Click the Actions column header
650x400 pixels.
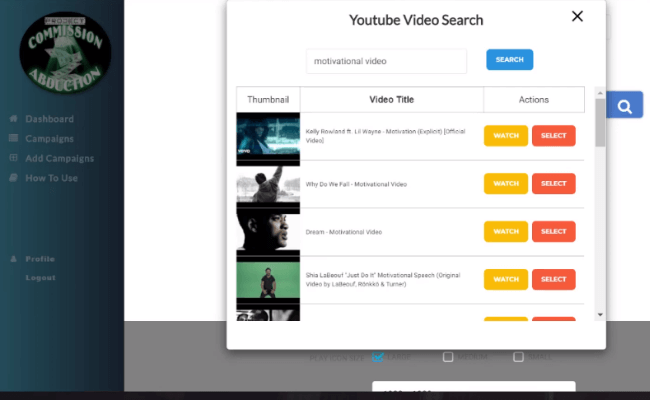534,99
